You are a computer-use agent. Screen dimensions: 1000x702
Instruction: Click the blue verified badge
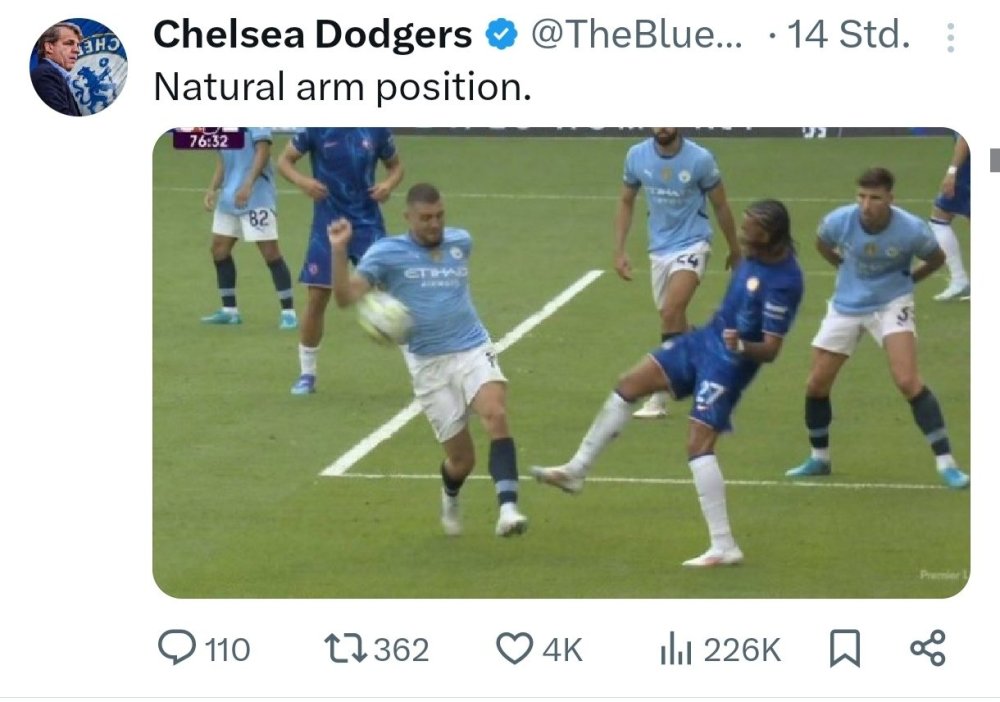click(500, 36)
